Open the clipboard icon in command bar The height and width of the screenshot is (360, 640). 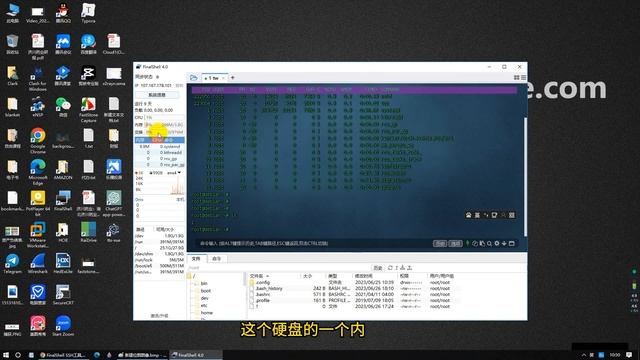[482, 244]
